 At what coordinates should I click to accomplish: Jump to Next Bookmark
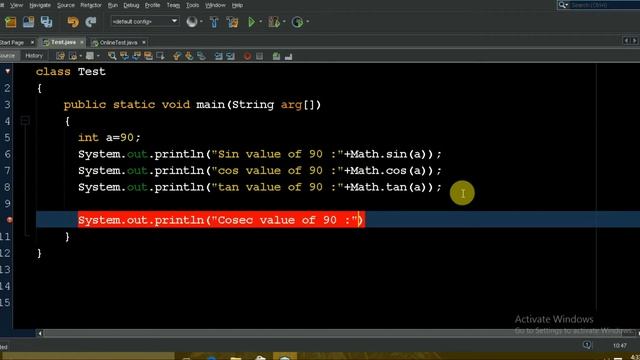click(189, 56)
